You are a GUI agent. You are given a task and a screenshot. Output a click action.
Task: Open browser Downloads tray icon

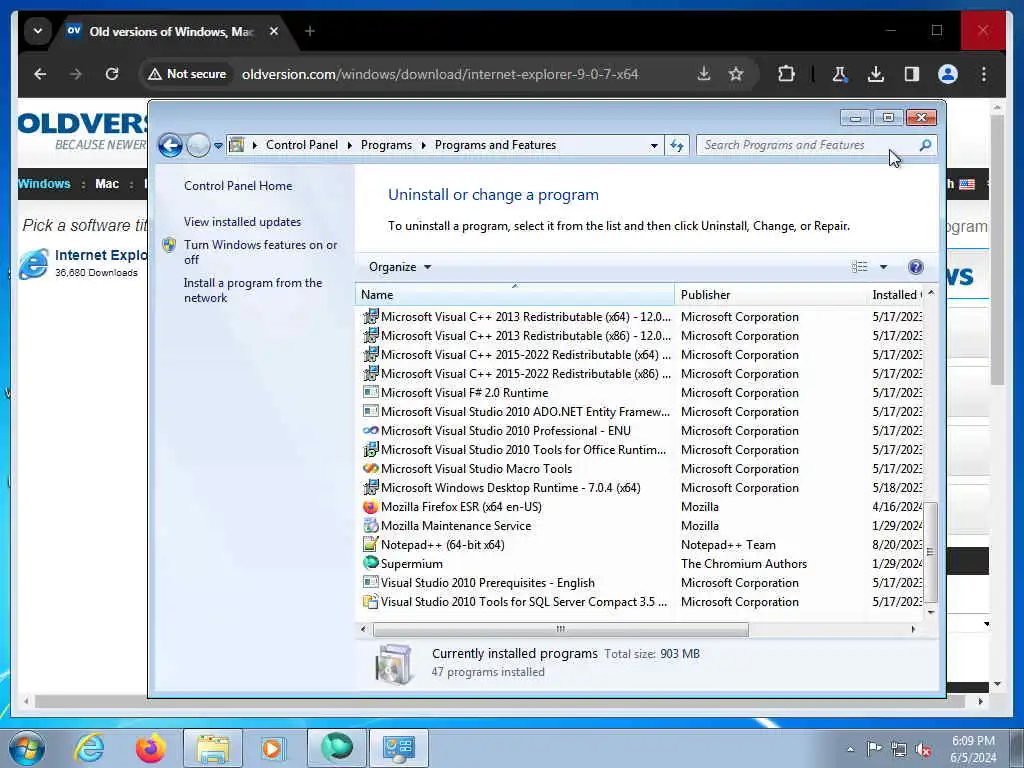(x=876, y=74)
